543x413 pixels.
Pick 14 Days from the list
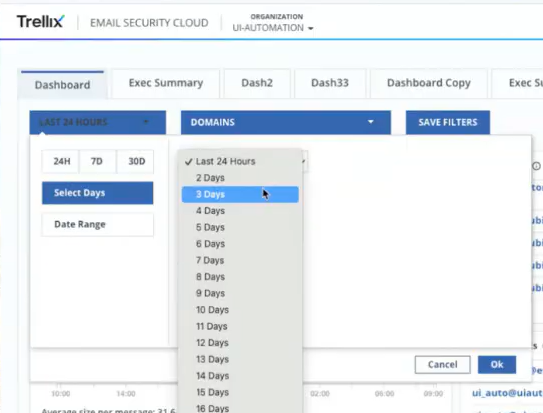tap(240, 376)
